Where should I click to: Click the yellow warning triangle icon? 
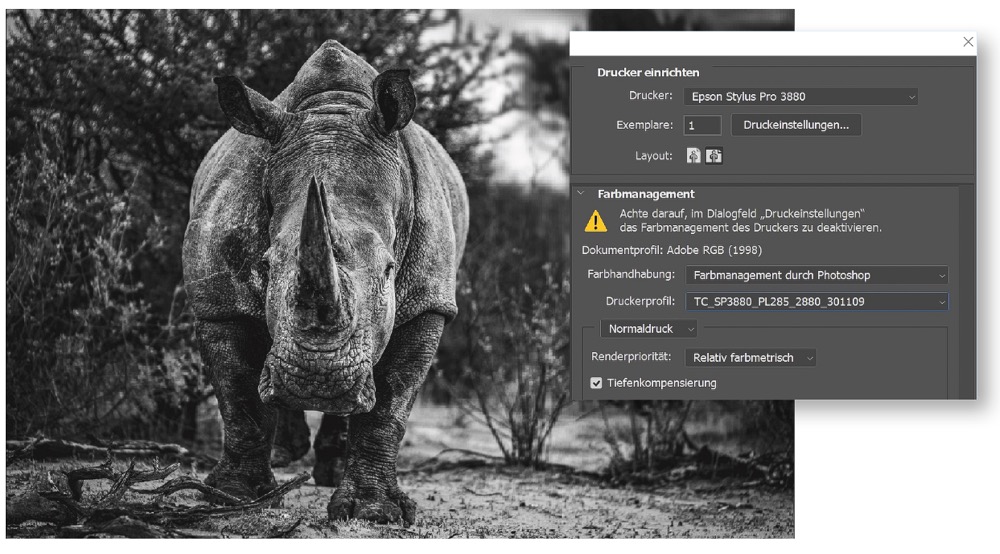596,221
